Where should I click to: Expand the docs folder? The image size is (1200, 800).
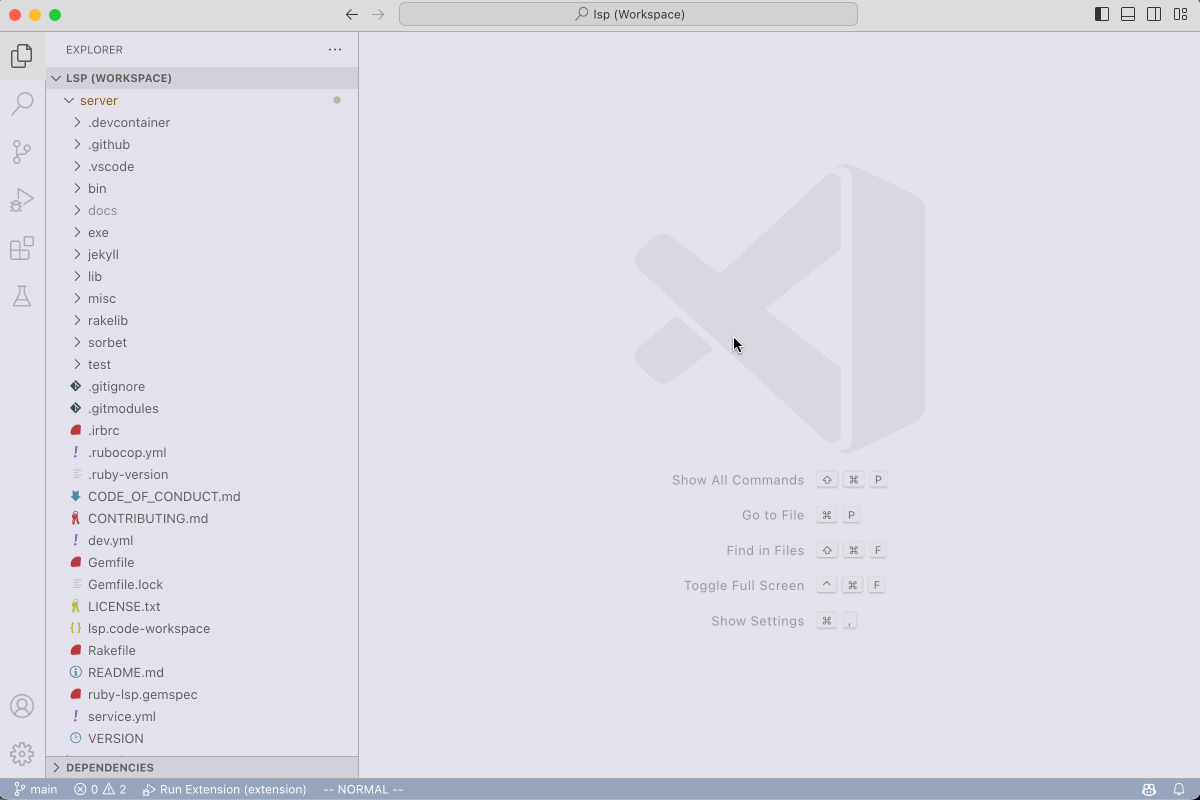click(202, 210)
